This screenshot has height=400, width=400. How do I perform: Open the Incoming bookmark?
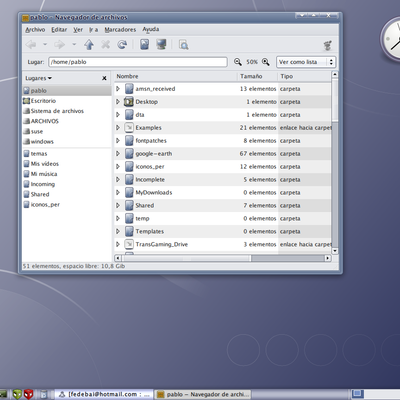pyautogui.click(x=67, y=184)
